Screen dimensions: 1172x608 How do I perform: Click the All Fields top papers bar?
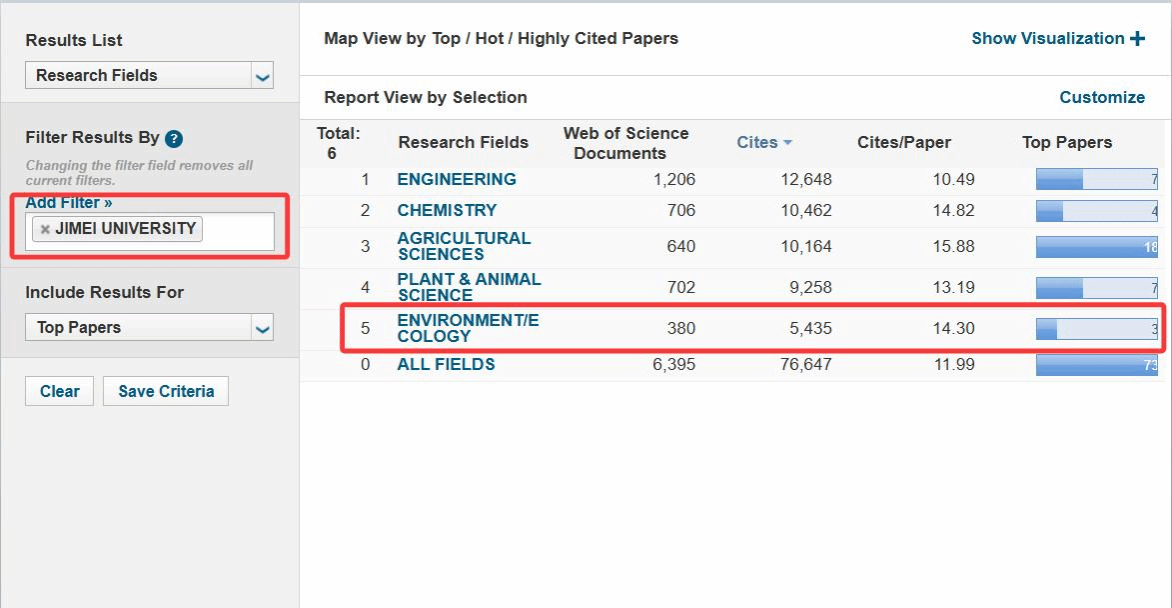click(1096, 365)
